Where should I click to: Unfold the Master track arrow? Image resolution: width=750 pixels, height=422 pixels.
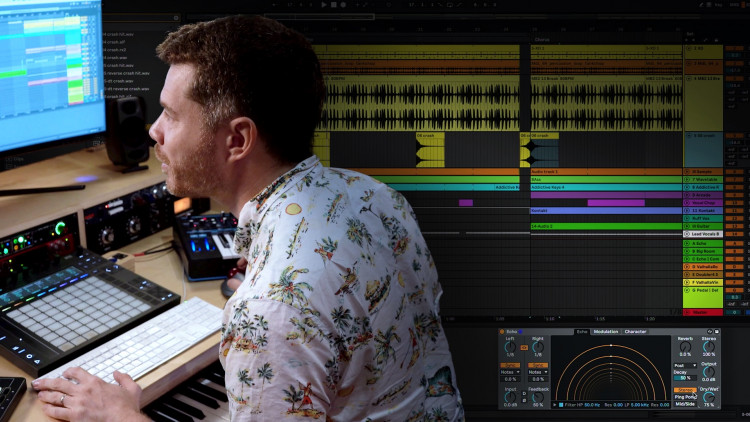(x=688, y=312)
